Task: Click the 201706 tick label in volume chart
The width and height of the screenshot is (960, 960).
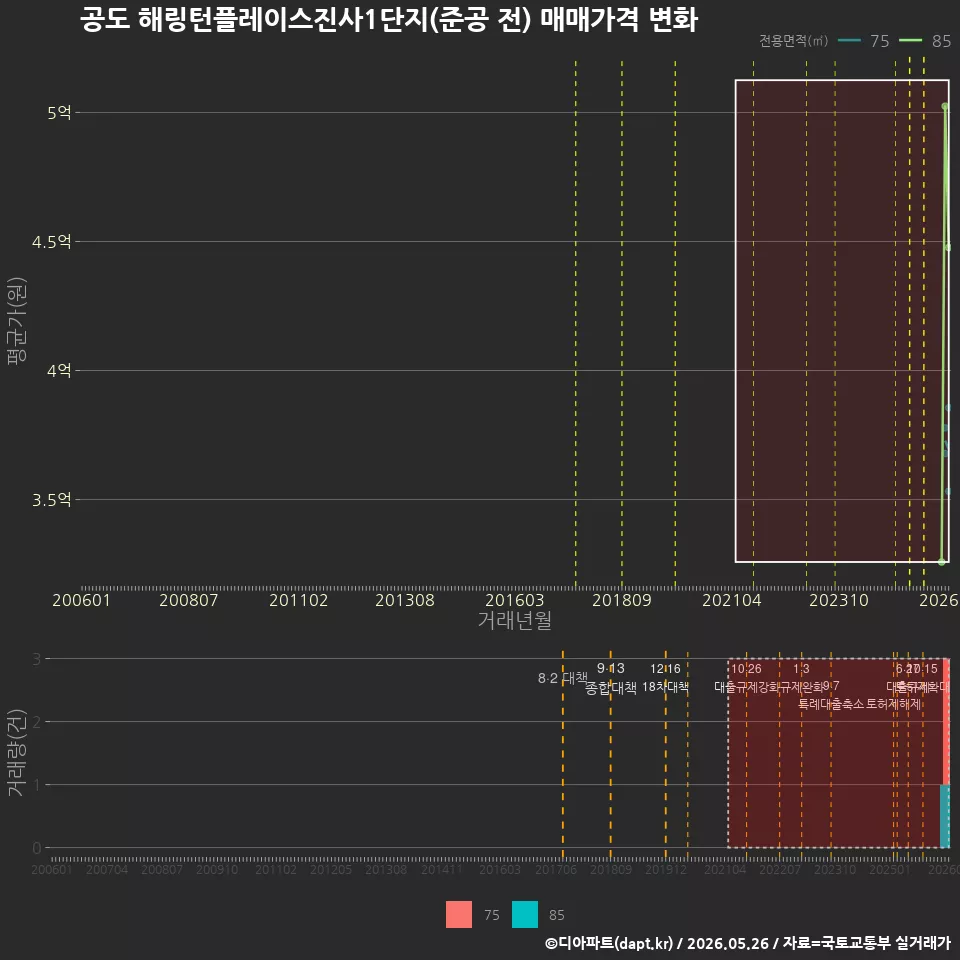Action: point(556,869)
